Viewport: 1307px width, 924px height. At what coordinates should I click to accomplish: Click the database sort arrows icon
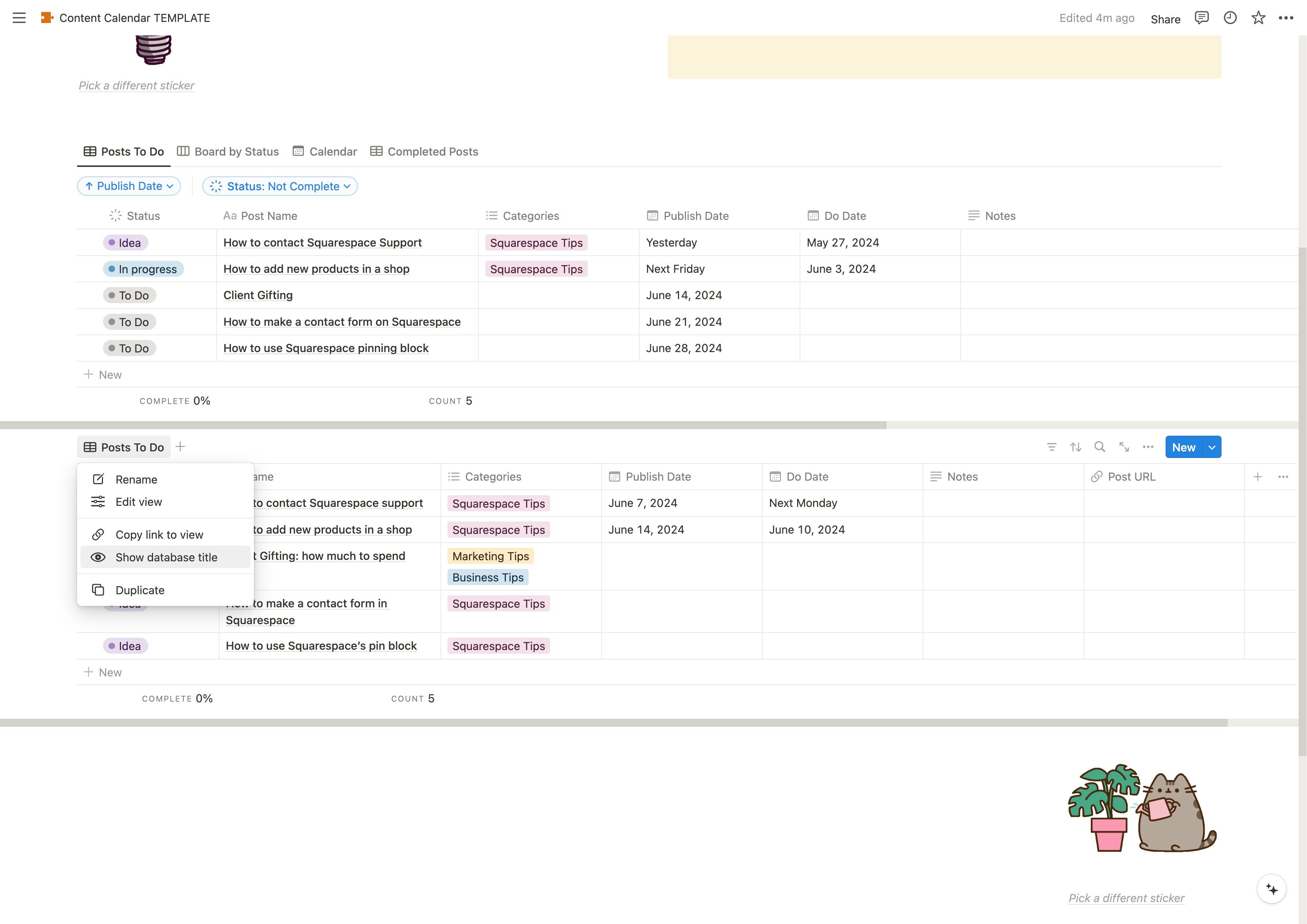coord(1075,447)
